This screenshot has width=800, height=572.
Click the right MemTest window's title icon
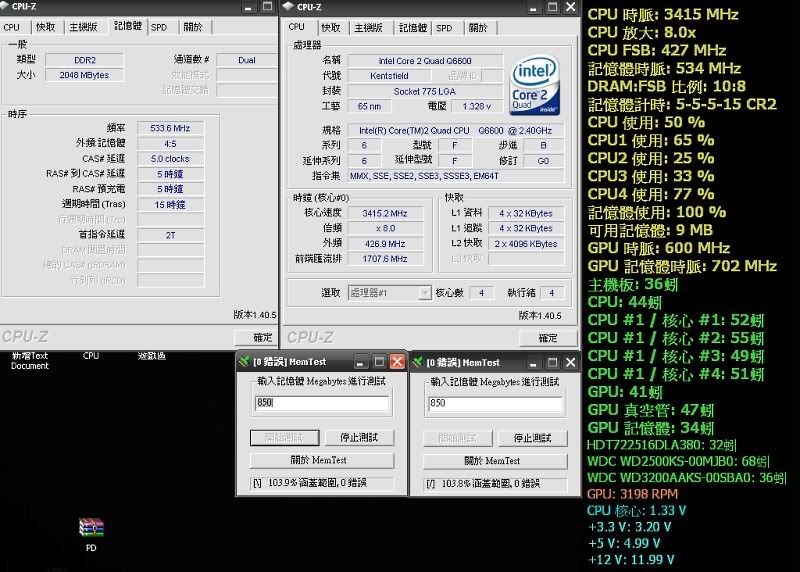click(418, 362)
